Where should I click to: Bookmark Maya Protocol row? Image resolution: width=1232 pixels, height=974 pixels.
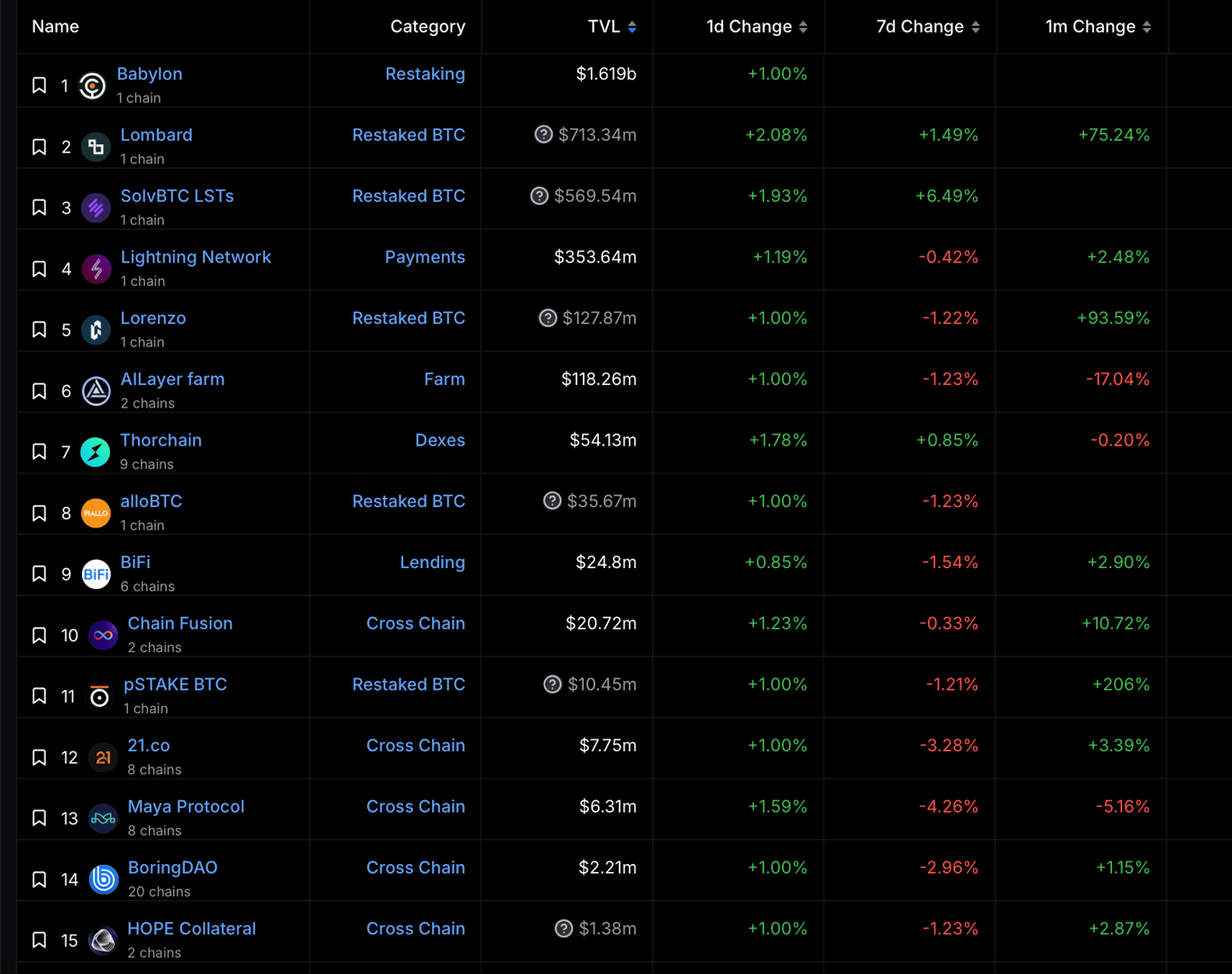click(40, 818)
